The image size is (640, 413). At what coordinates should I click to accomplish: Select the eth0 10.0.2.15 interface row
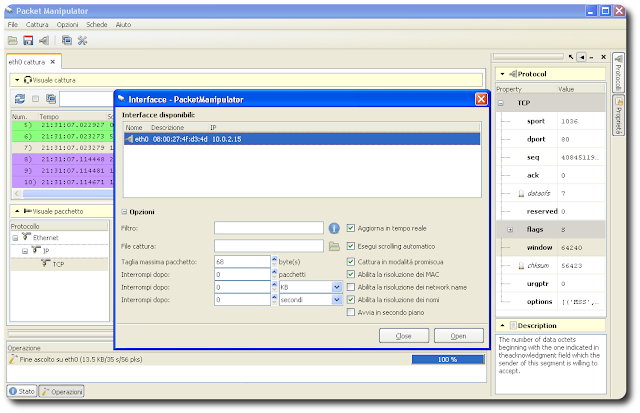point(302,139)
